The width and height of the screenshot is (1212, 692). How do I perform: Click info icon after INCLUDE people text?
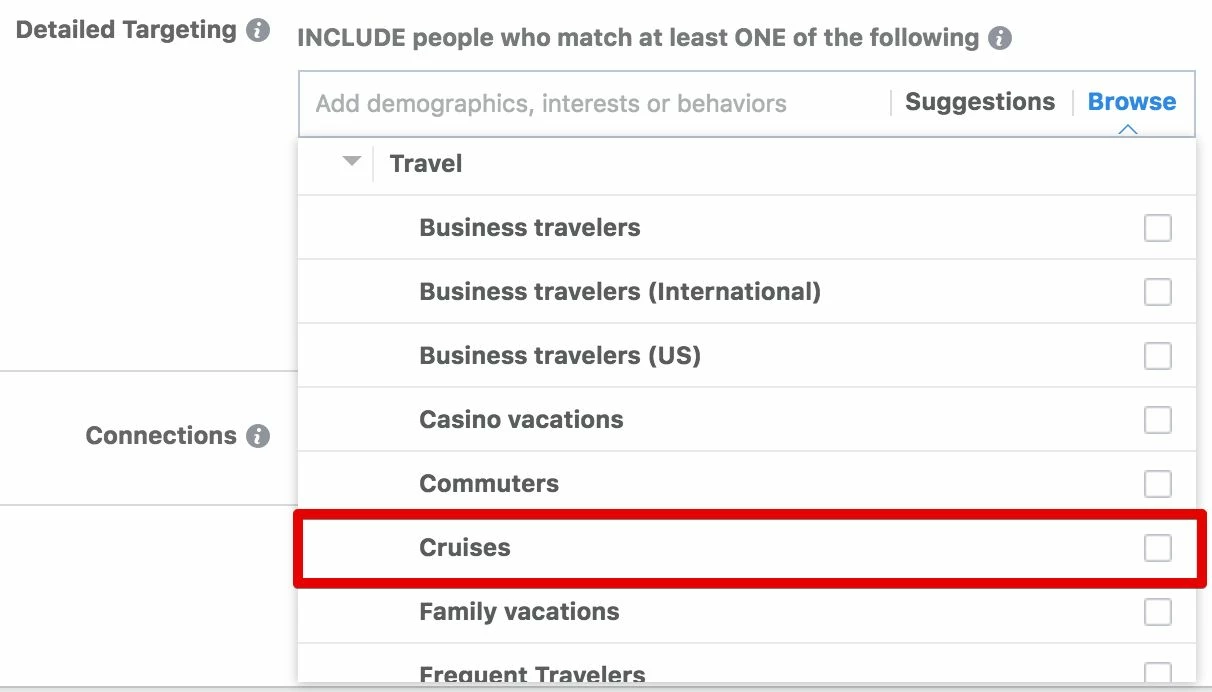coord(999,39)
